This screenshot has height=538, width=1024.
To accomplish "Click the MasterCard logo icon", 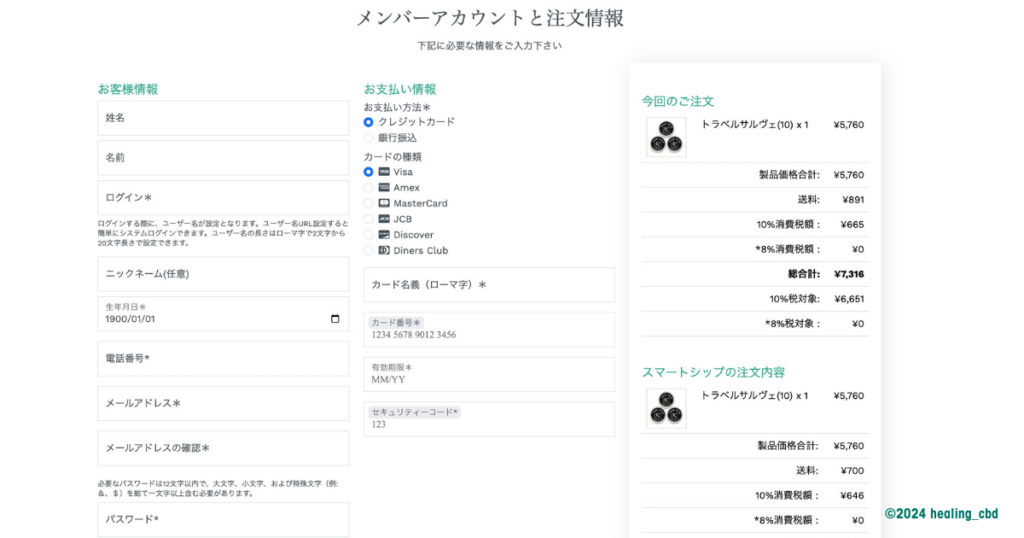I will pyautogui.click(x=384, y=204).
